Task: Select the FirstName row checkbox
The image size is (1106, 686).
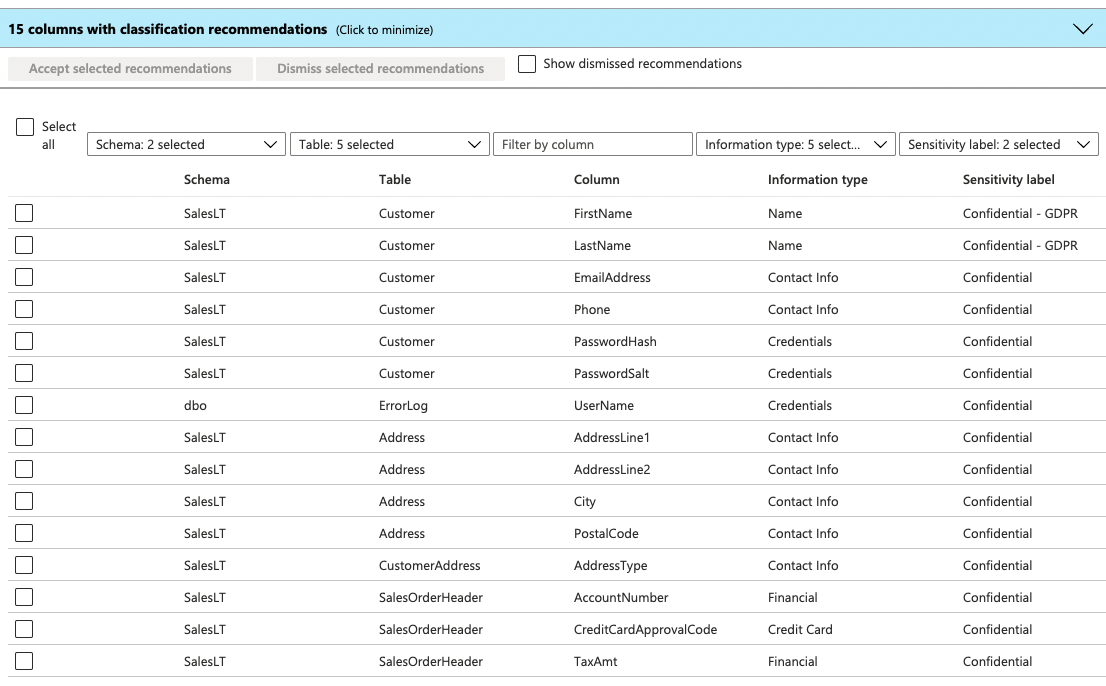Action: [x=24, y=213]
